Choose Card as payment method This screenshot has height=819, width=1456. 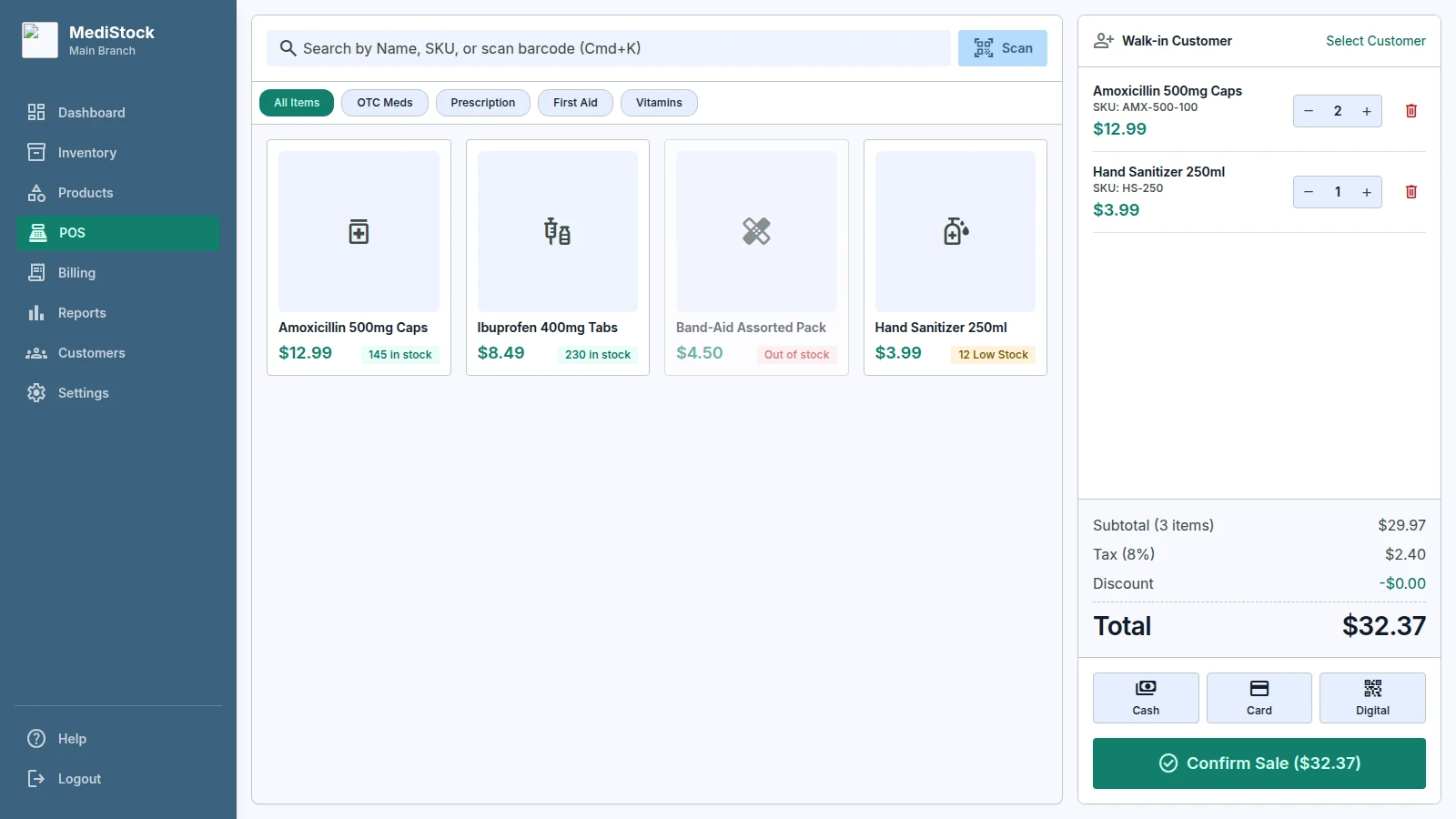[1259, 698]
